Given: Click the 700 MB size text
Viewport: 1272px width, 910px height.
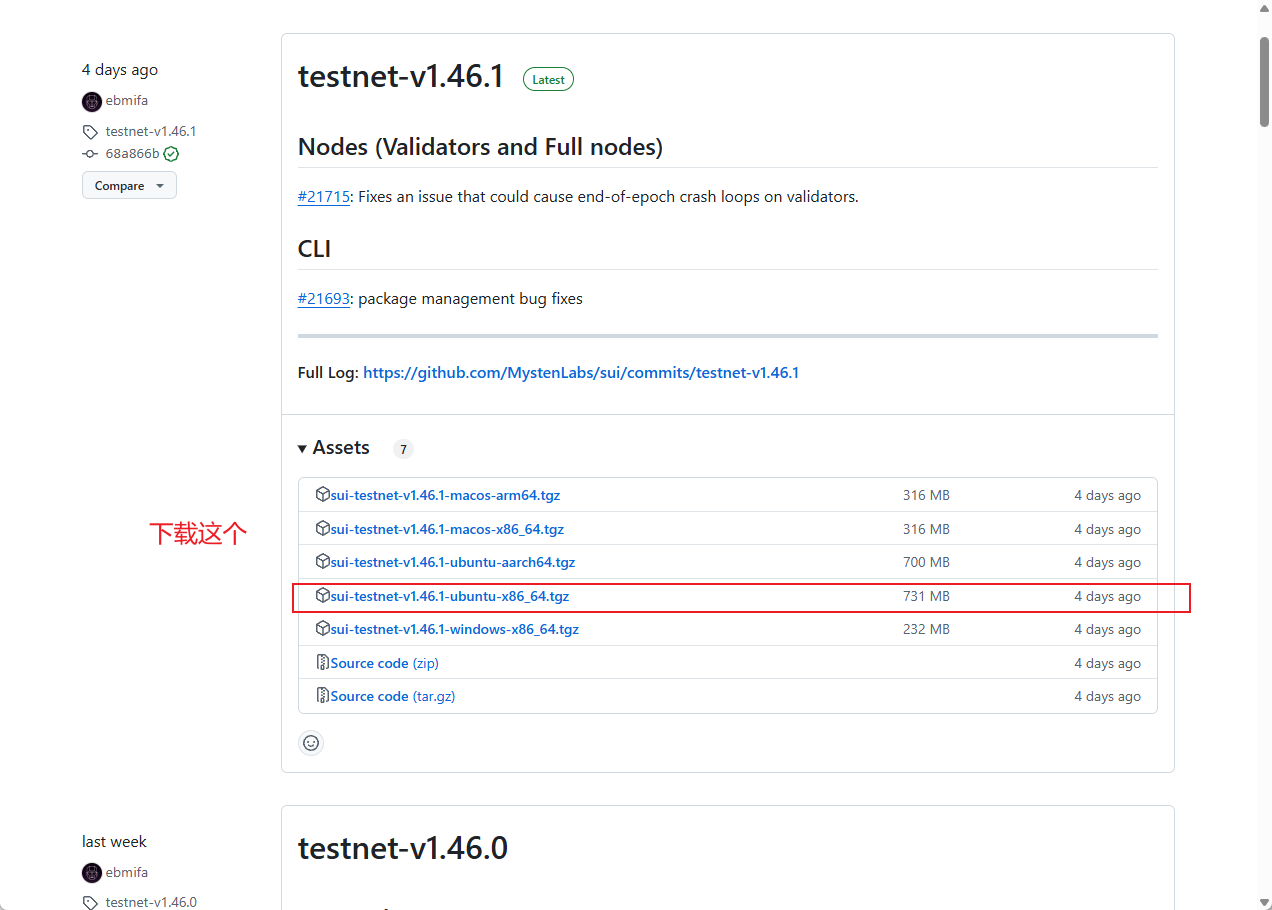Looking at the screenshot, I should pyautogui.click(x=926, y=562).
